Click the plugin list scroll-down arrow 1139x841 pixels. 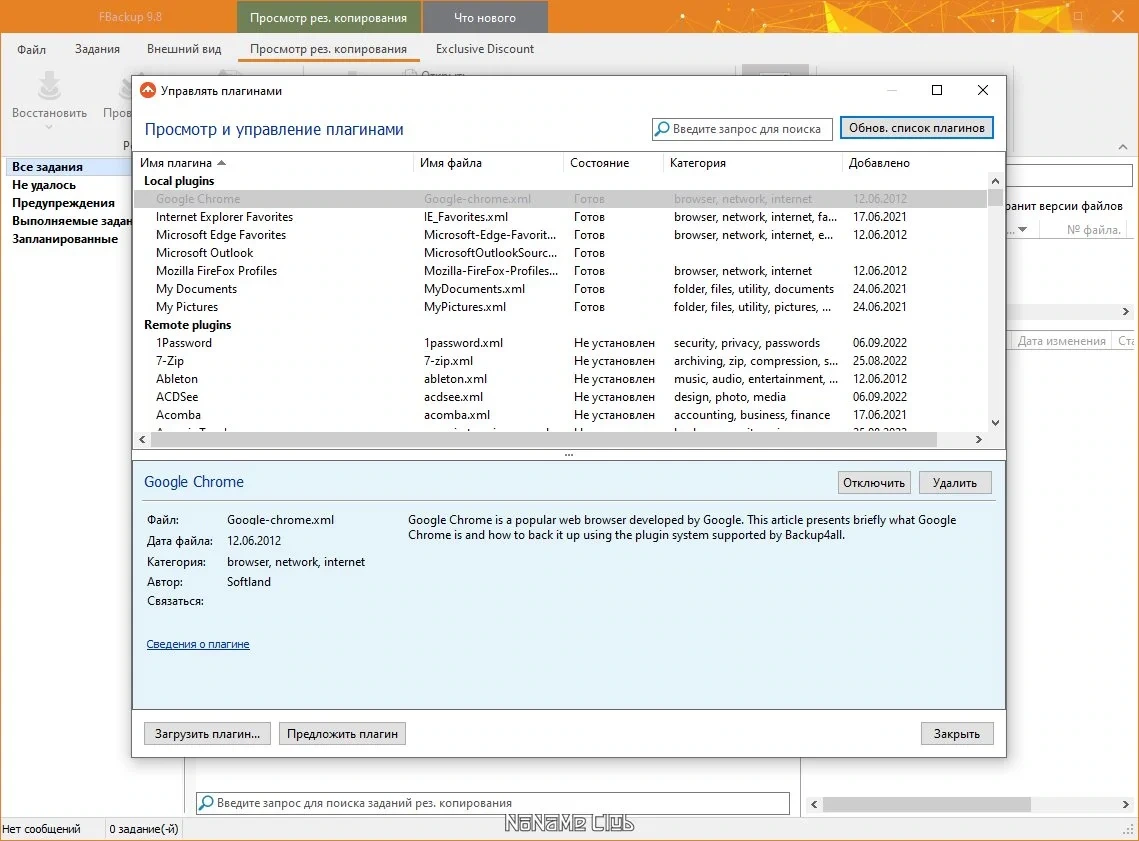point(995,423)
